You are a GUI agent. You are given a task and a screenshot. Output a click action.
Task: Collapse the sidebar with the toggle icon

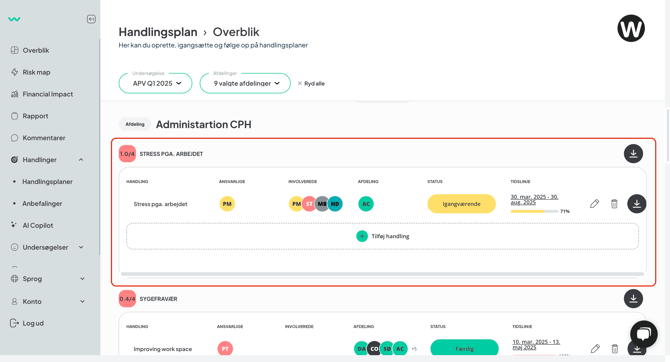coord(91,19)
